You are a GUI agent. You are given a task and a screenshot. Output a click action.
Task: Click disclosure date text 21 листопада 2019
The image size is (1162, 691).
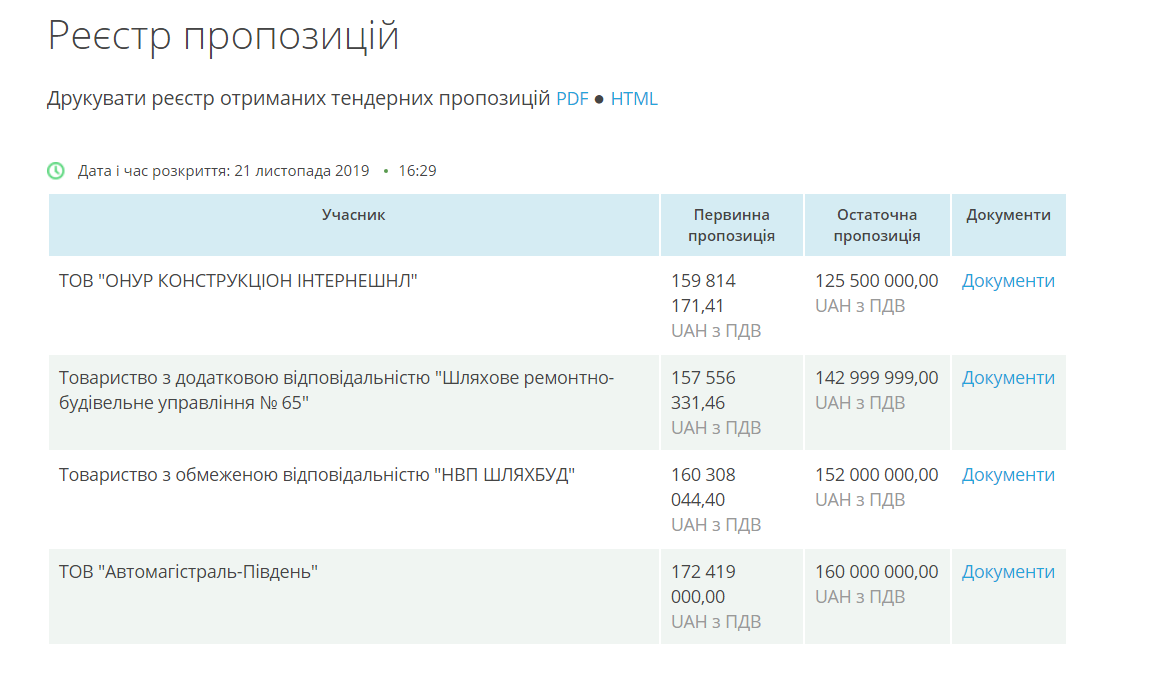(x=301, y=171)
